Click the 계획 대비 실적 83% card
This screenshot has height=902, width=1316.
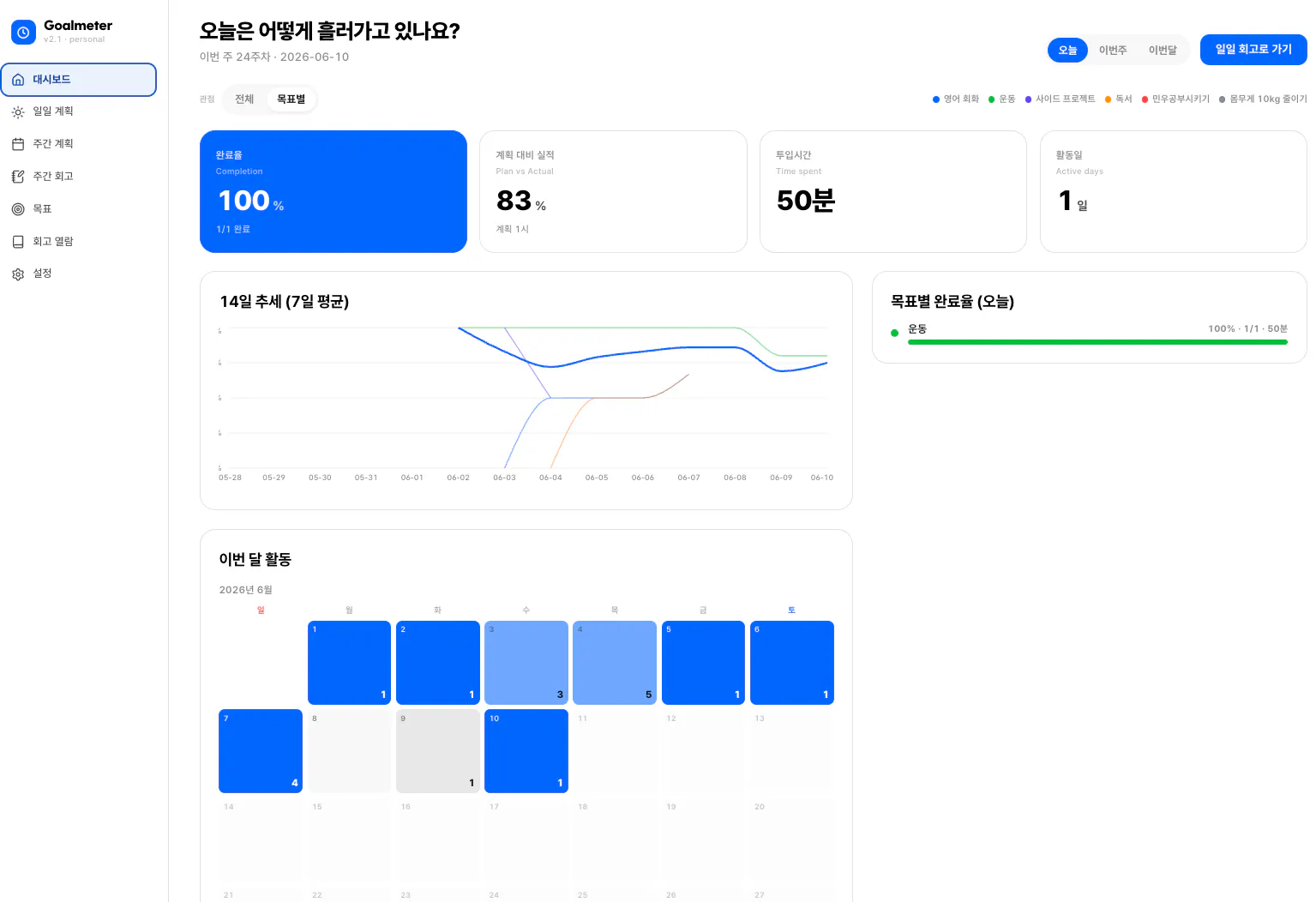[613, 191]
